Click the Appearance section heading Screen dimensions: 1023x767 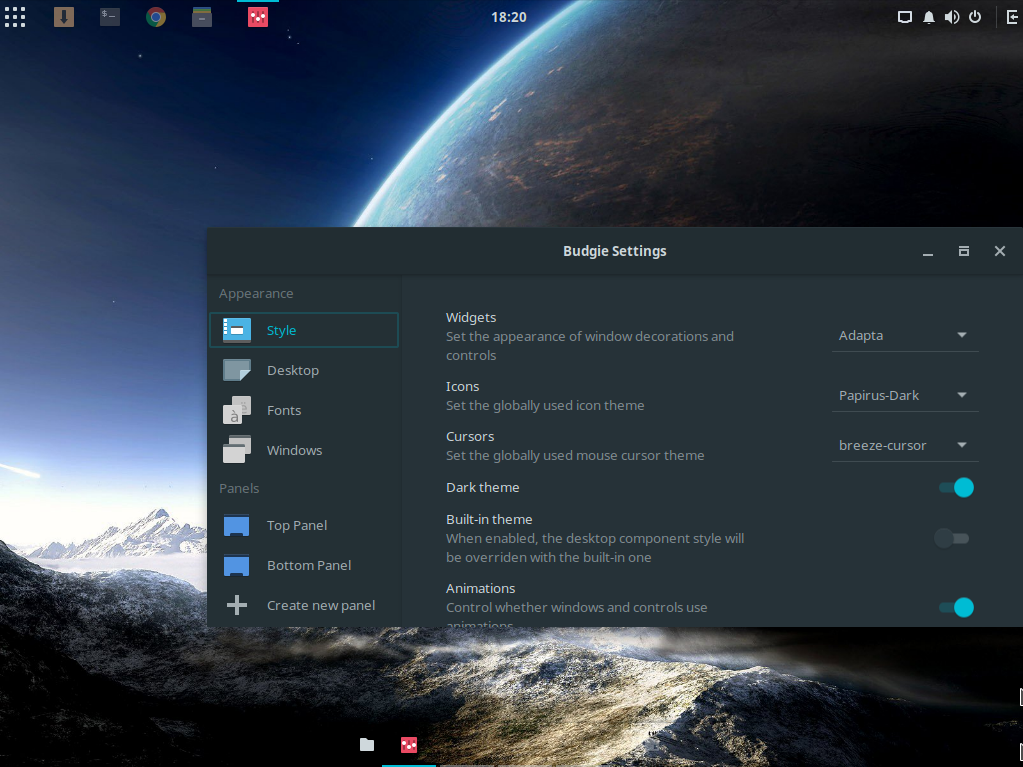pyautogui.click(x=256, y=293)
